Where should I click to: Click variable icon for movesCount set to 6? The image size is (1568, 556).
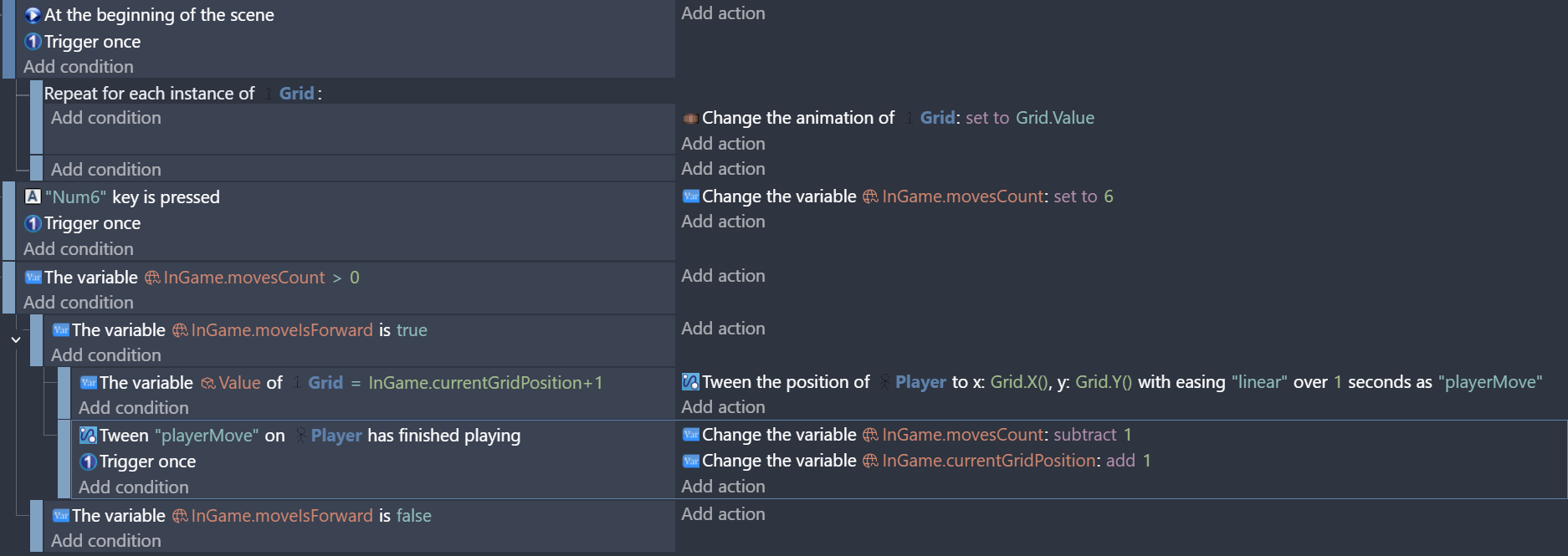[x=690, y=196]
